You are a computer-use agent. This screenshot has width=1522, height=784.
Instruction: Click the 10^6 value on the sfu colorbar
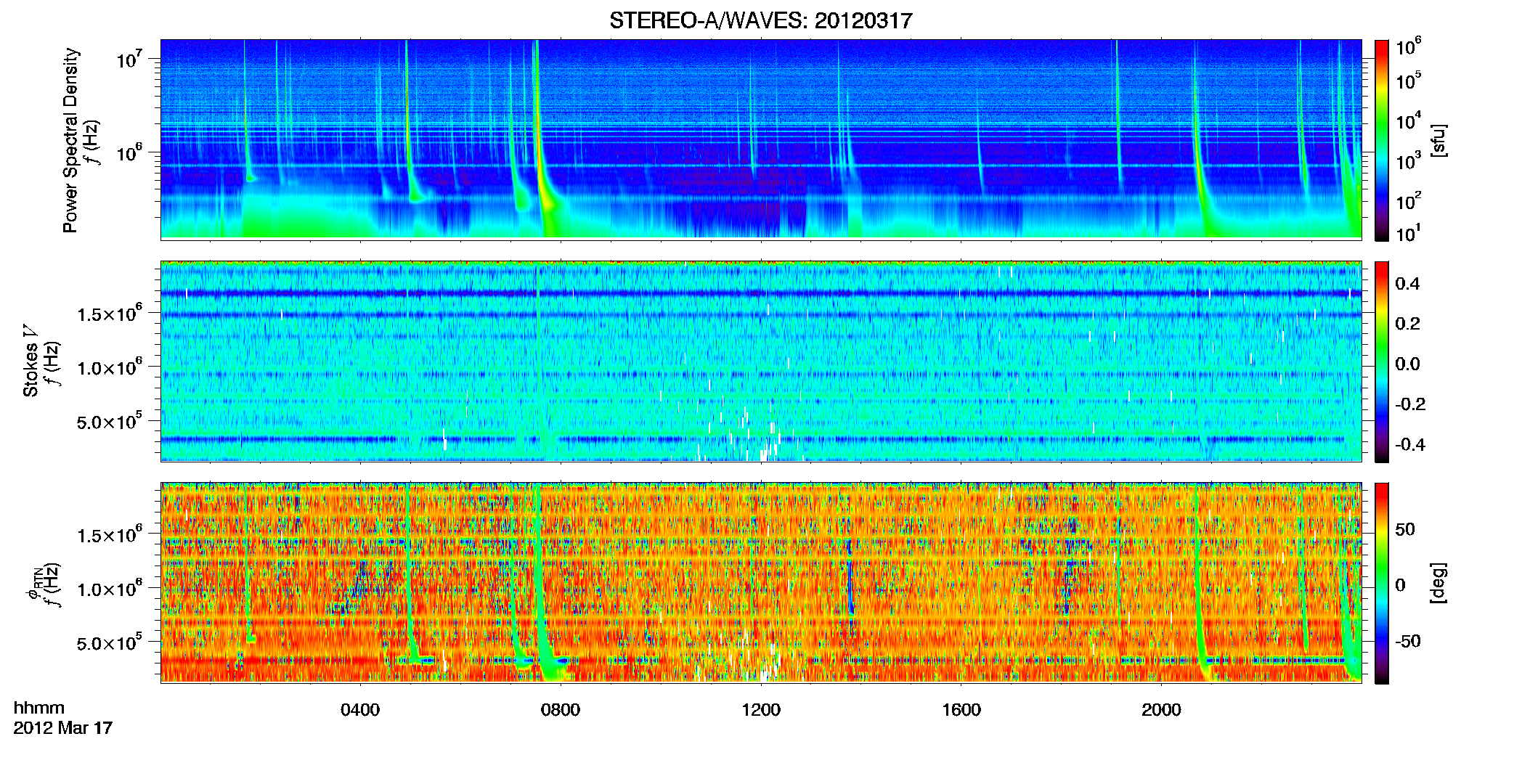click(x=1409, y=46)
